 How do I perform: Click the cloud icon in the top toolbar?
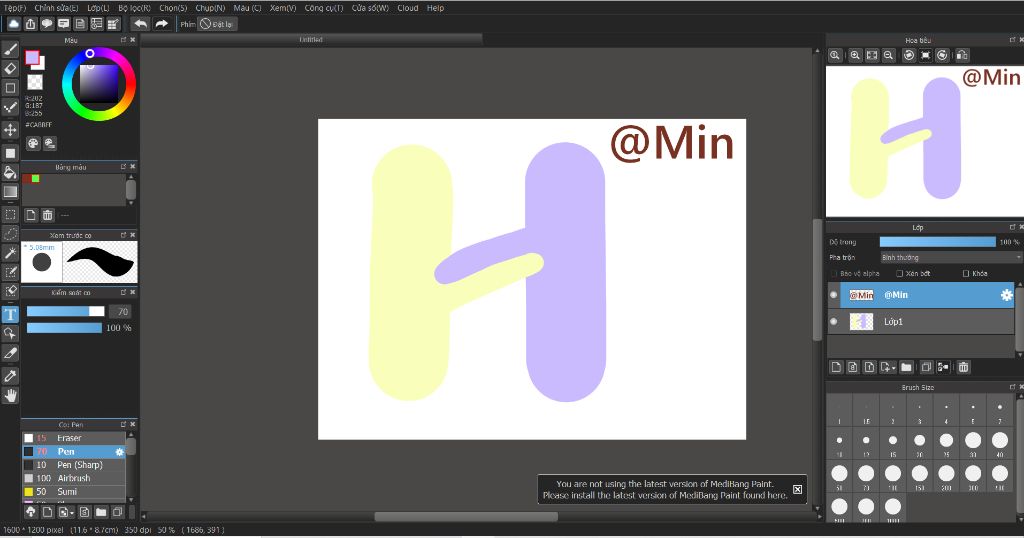[x=14, y=24]
